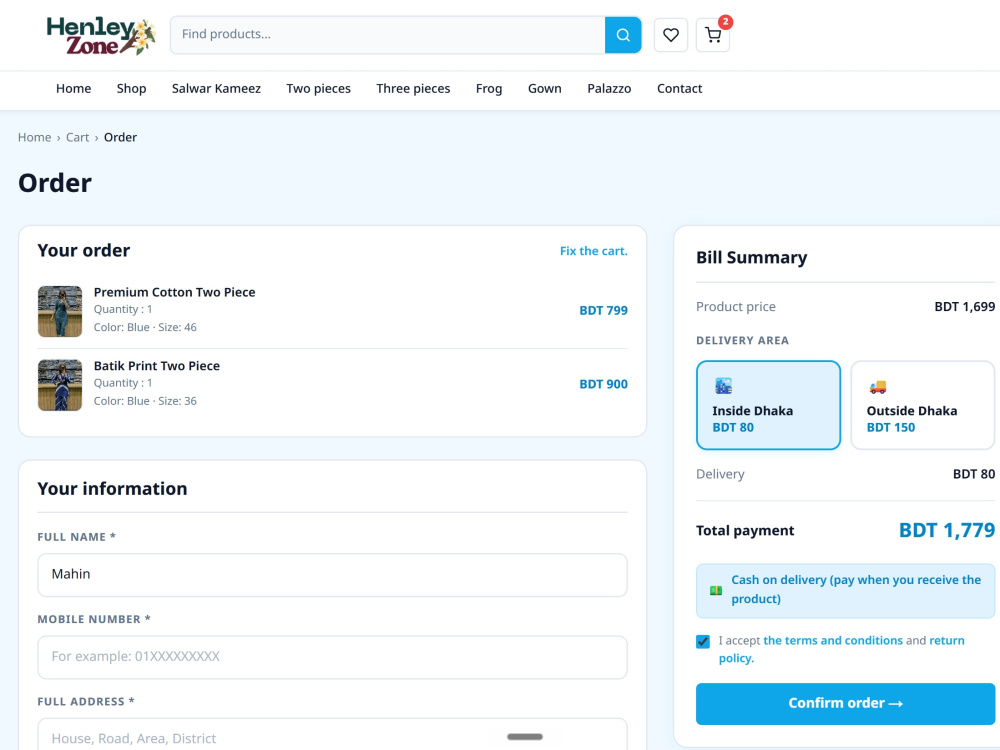Open Two pieces category
This screenshot has width=1000, height=750.
(x=318, y=89)
